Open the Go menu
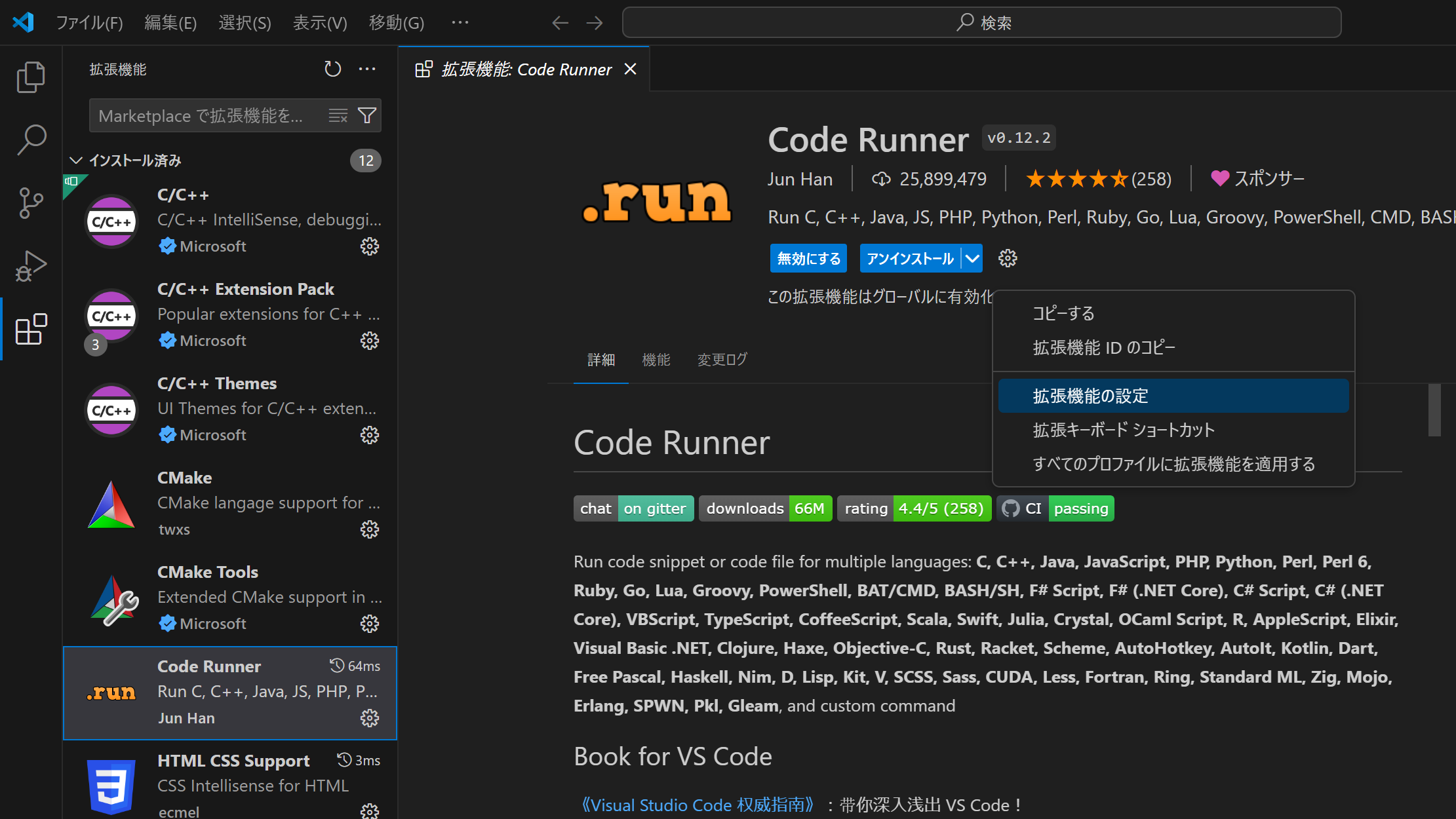The image size is (1456, 819). (397, 23)
